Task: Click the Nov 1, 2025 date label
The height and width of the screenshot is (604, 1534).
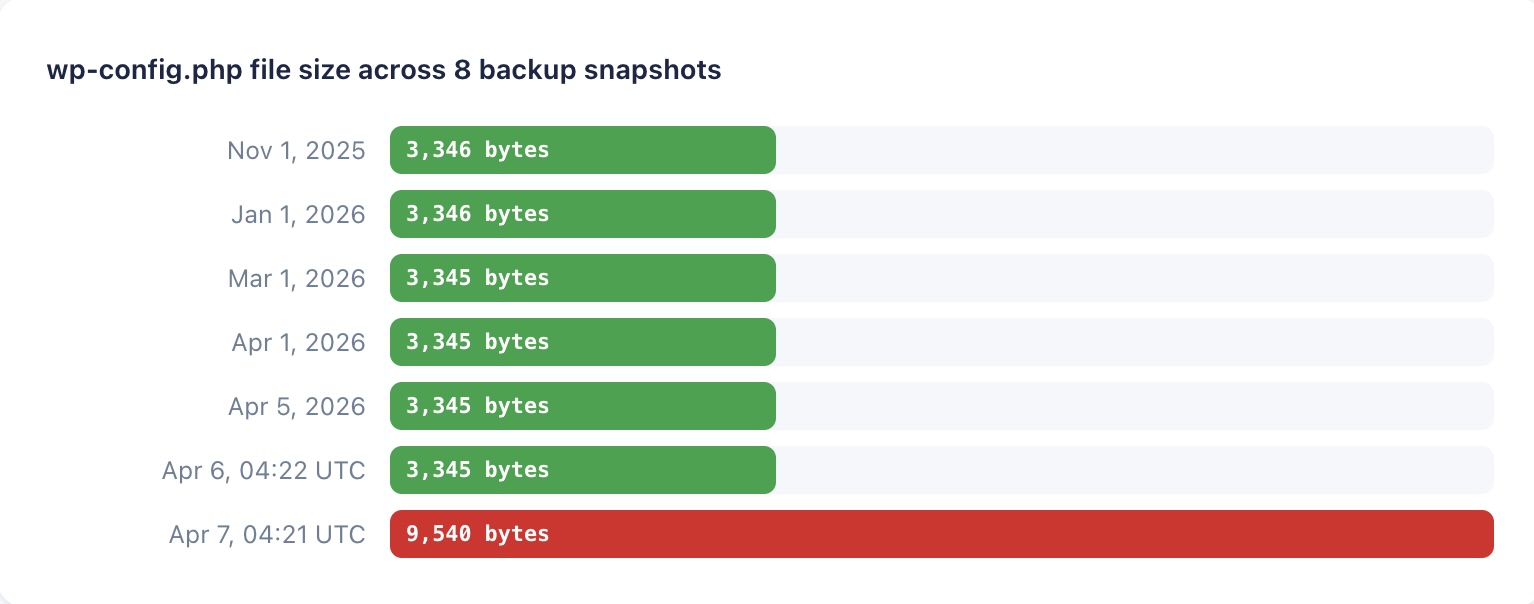Action: coord(296,150)
